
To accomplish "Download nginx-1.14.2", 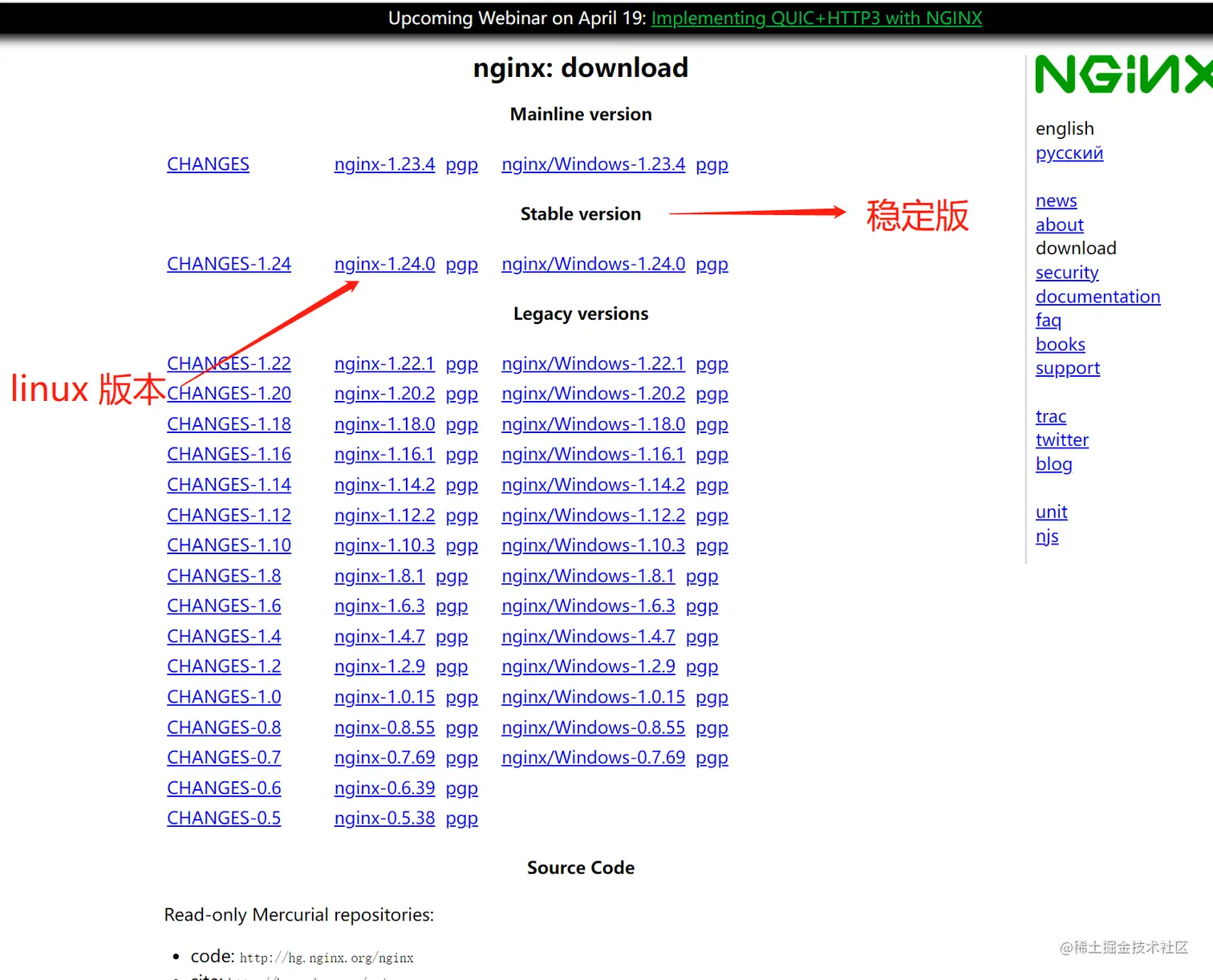I will pos(384,484).
